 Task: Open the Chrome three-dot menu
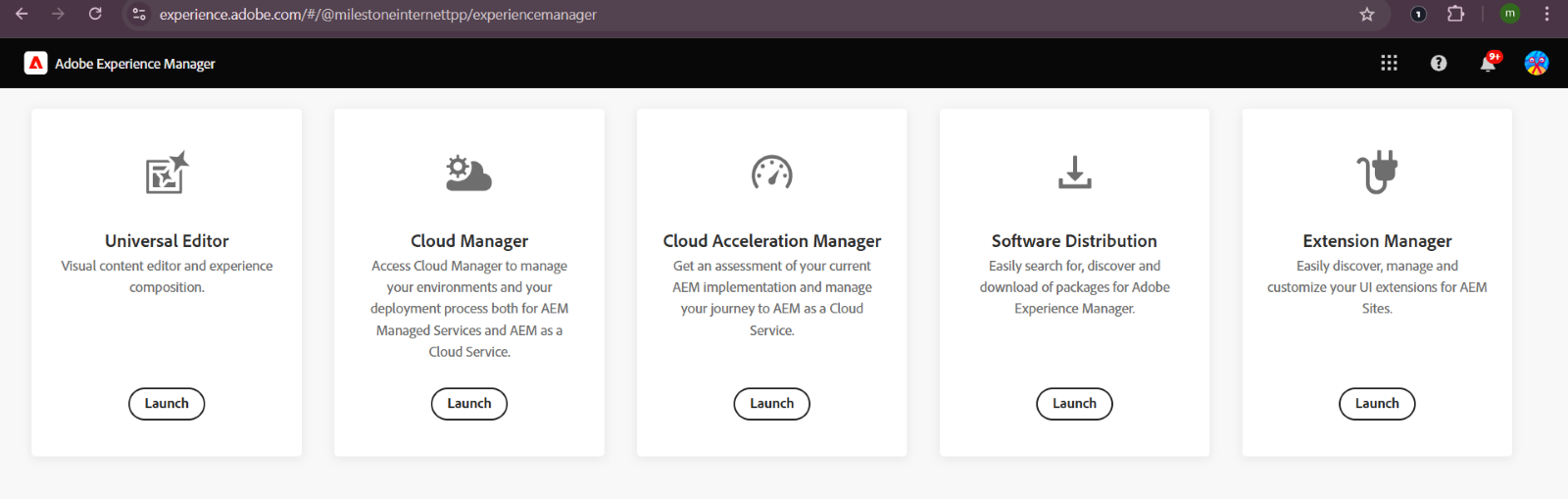(x=1546, y=14)
